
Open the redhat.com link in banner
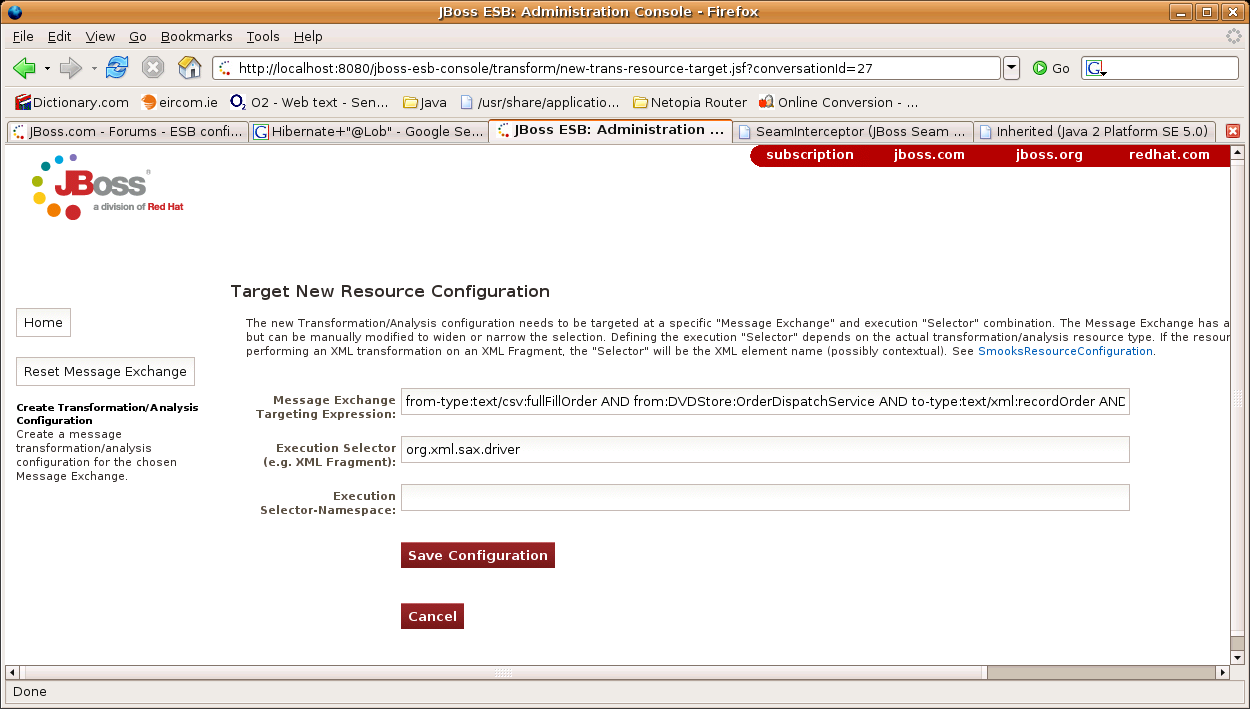tap(1169, 155)
